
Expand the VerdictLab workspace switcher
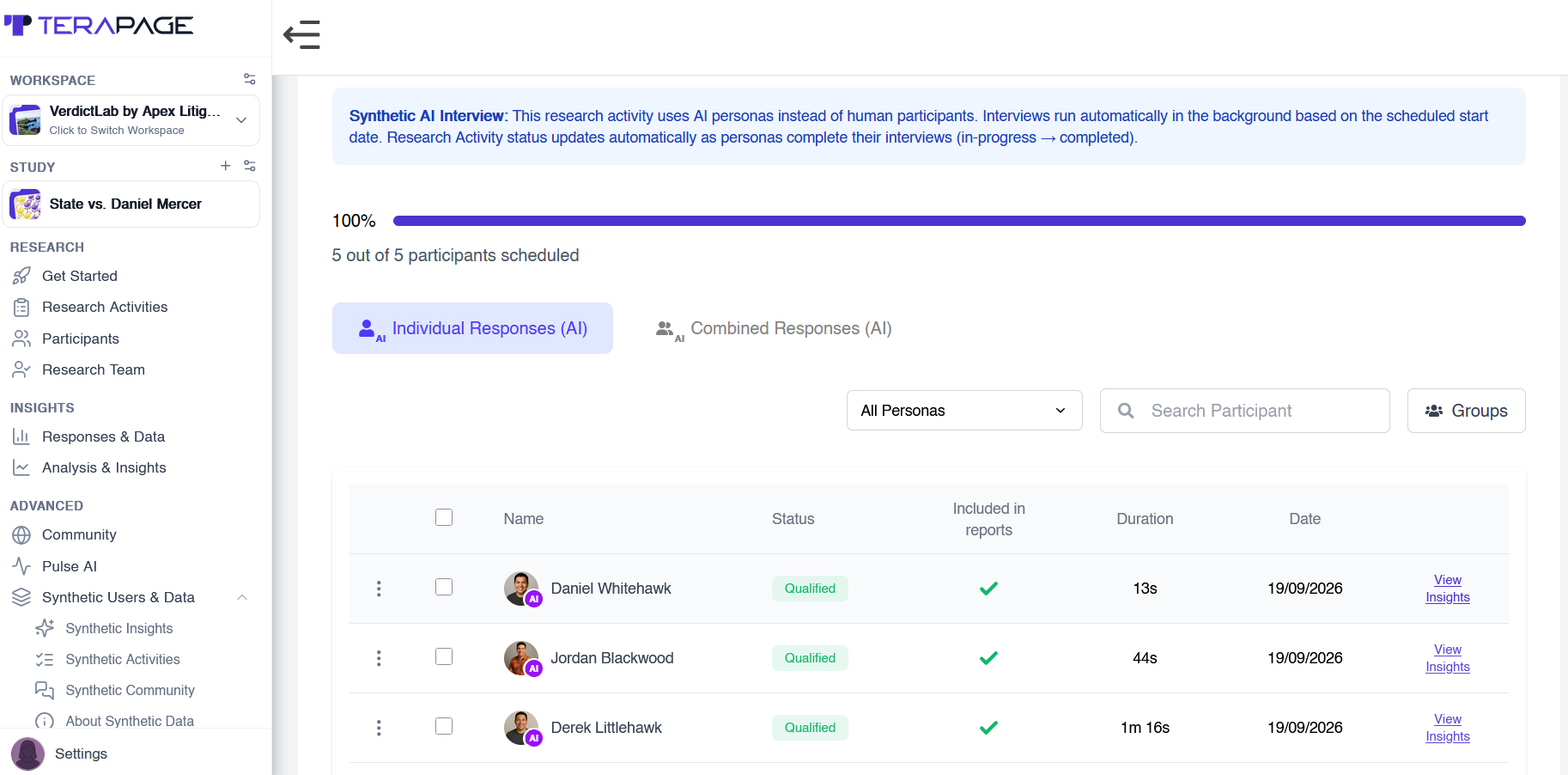click(x=131, y=120)
